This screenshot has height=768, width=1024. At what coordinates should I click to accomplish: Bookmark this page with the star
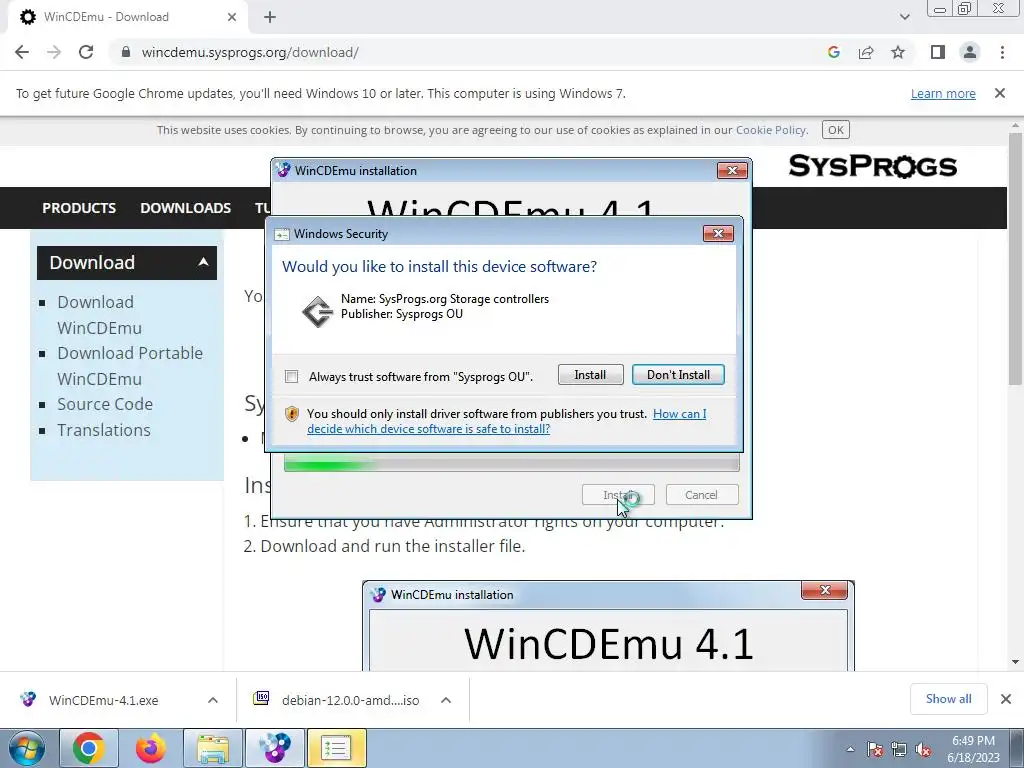pos(898,52)
